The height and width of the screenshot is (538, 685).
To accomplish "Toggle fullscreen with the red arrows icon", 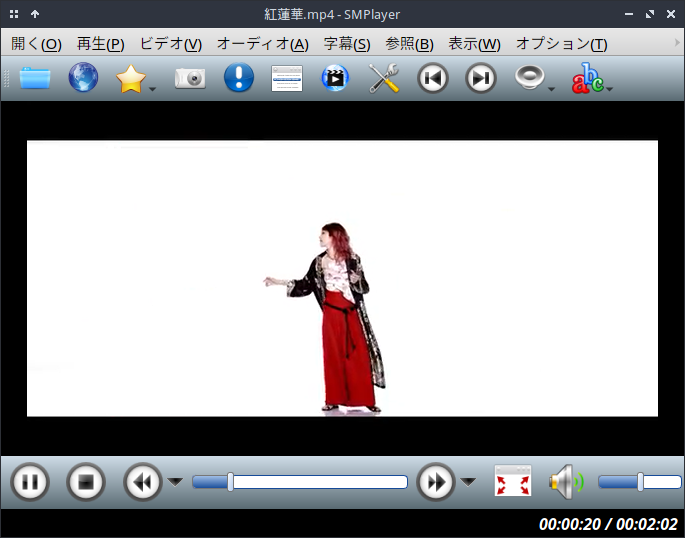I will (x=513, y=481).
